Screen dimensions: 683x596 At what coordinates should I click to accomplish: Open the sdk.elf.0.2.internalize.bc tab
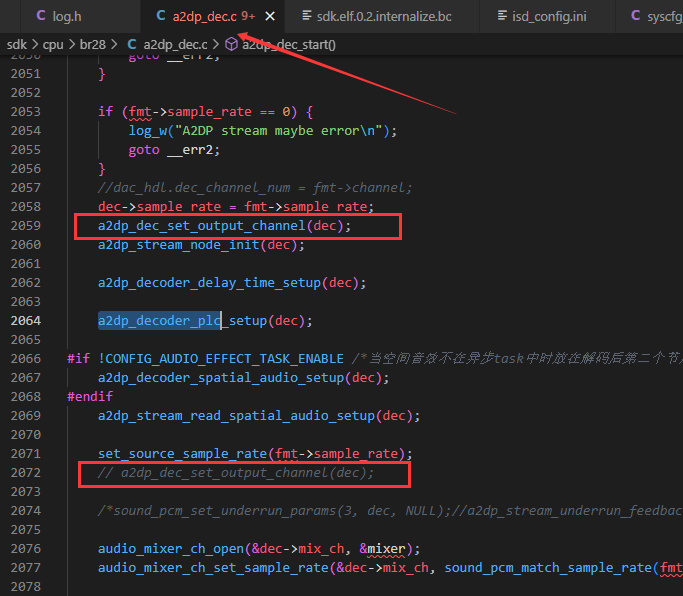point(383,17)
